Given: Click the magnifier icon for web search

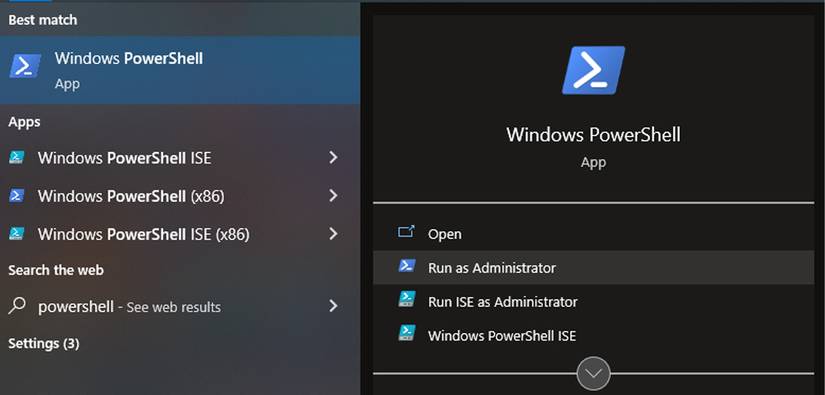Looking at the screenshot, I should coord(17,306).
